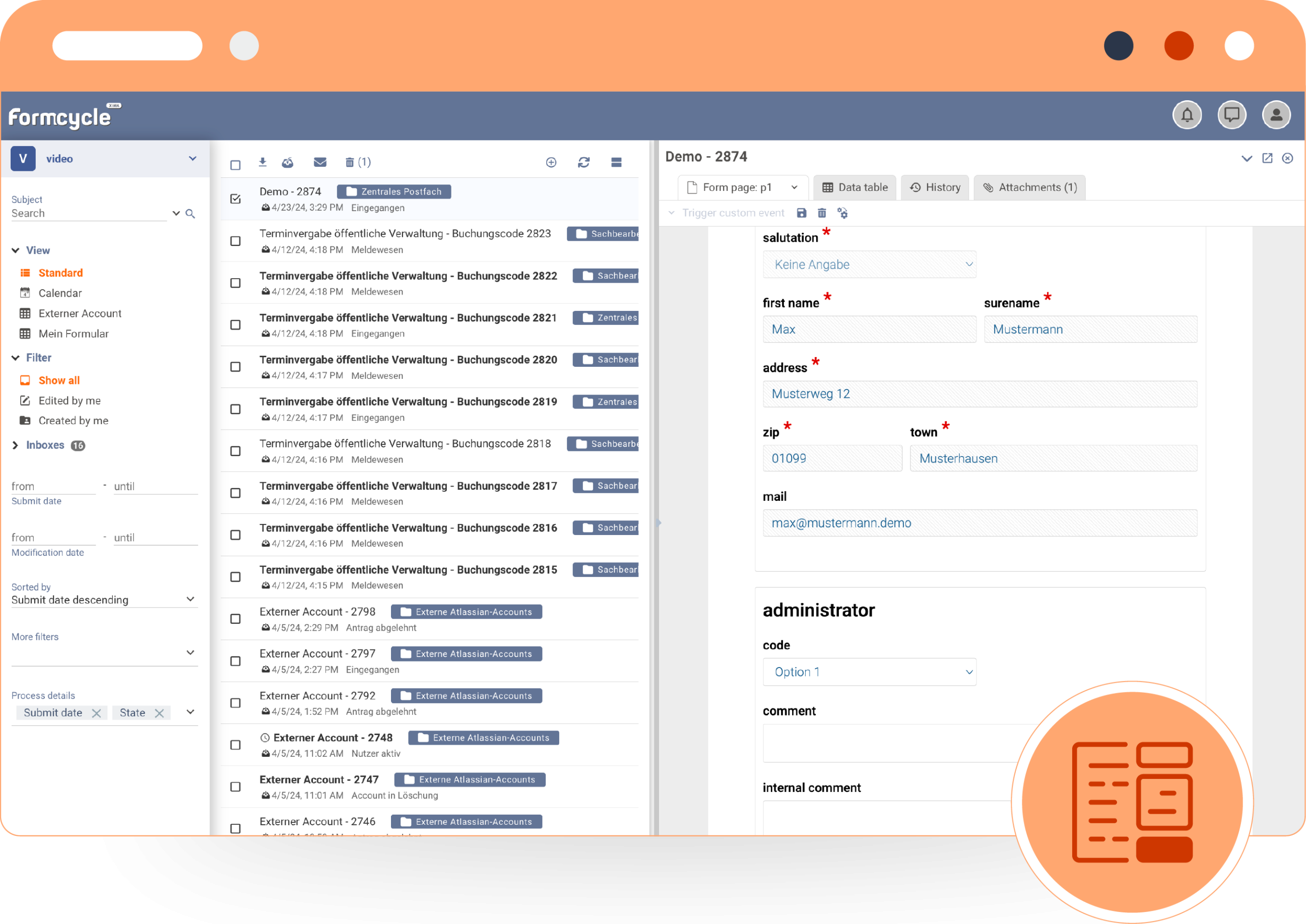The height and width of the screenshot is (924, 1306).
Task: Select the Calendar view
Action: coord(60,293)
